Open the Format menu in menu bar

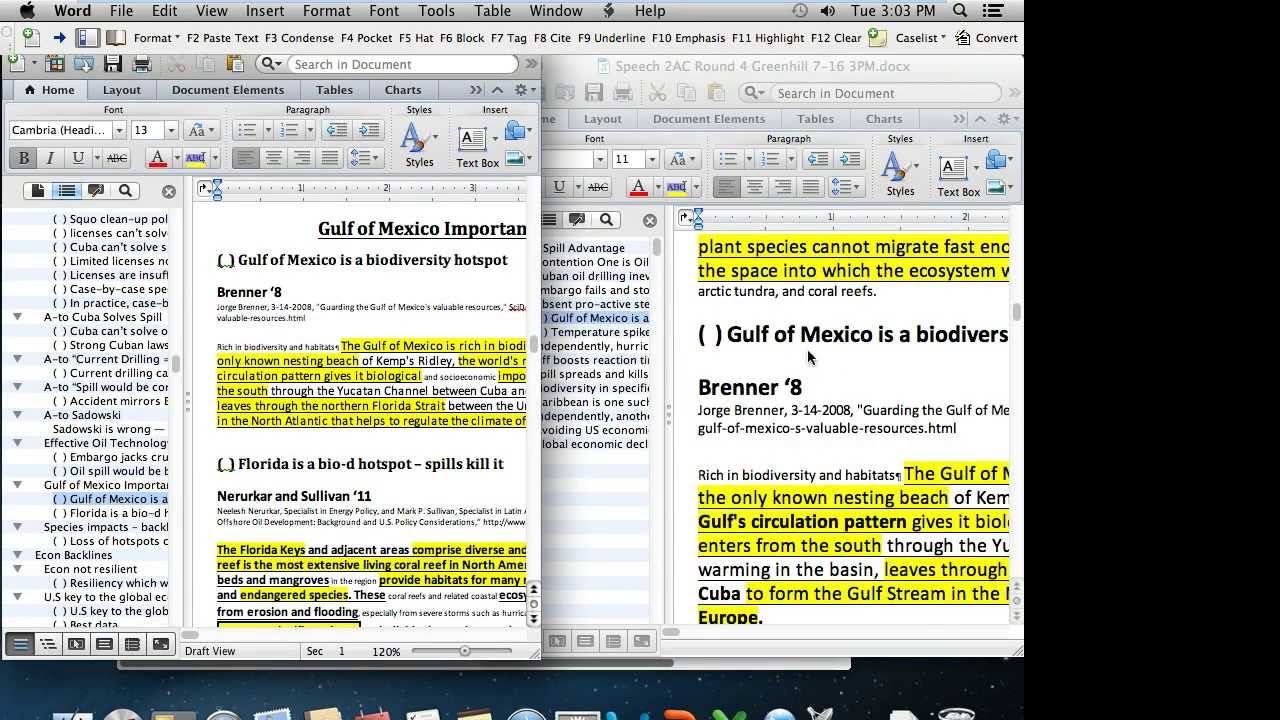pos(327,11)
